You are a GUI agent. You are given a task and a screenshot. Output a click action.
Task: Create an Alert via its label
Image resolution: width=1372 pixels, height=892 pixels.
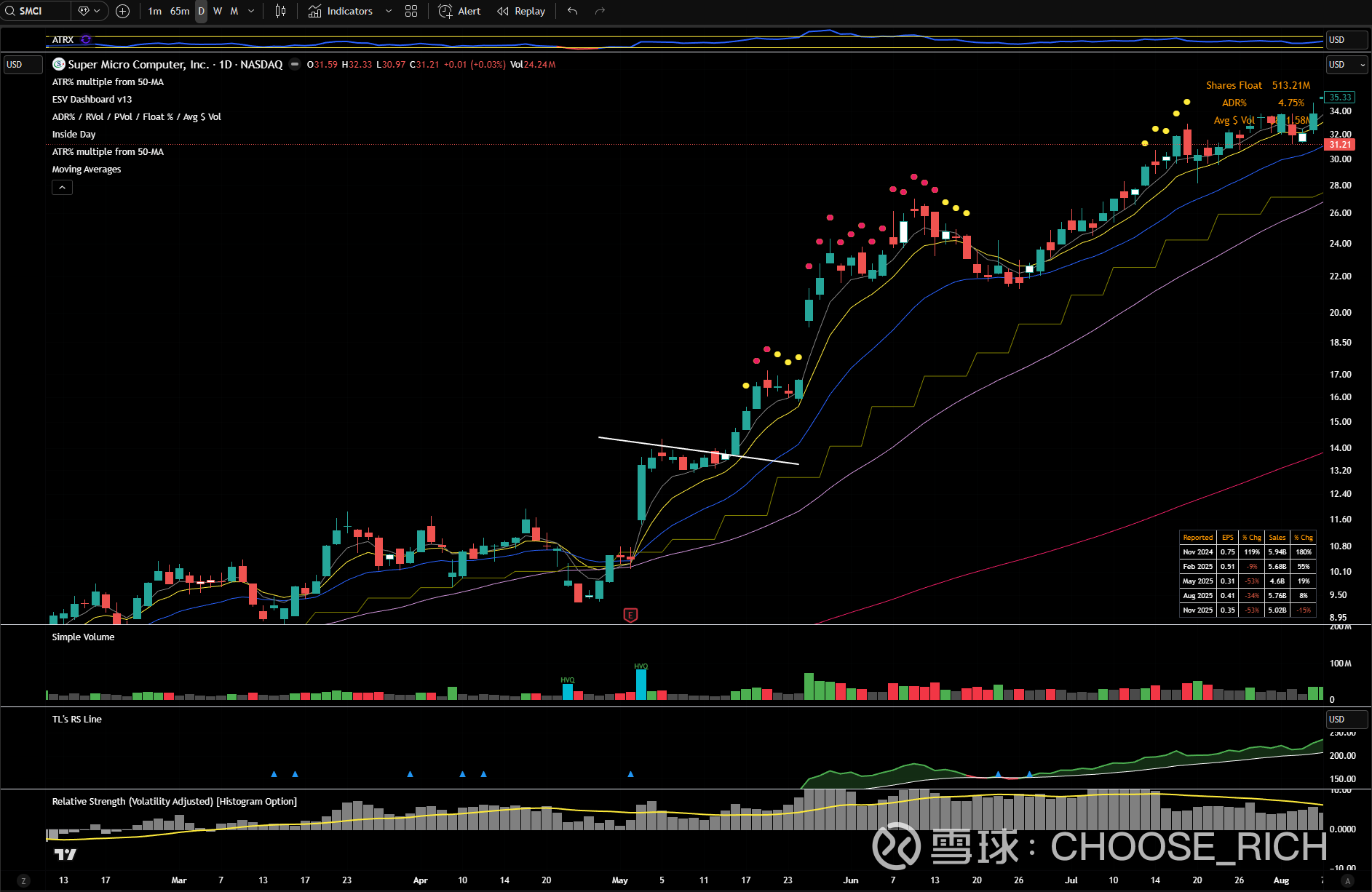coord(469,11)
